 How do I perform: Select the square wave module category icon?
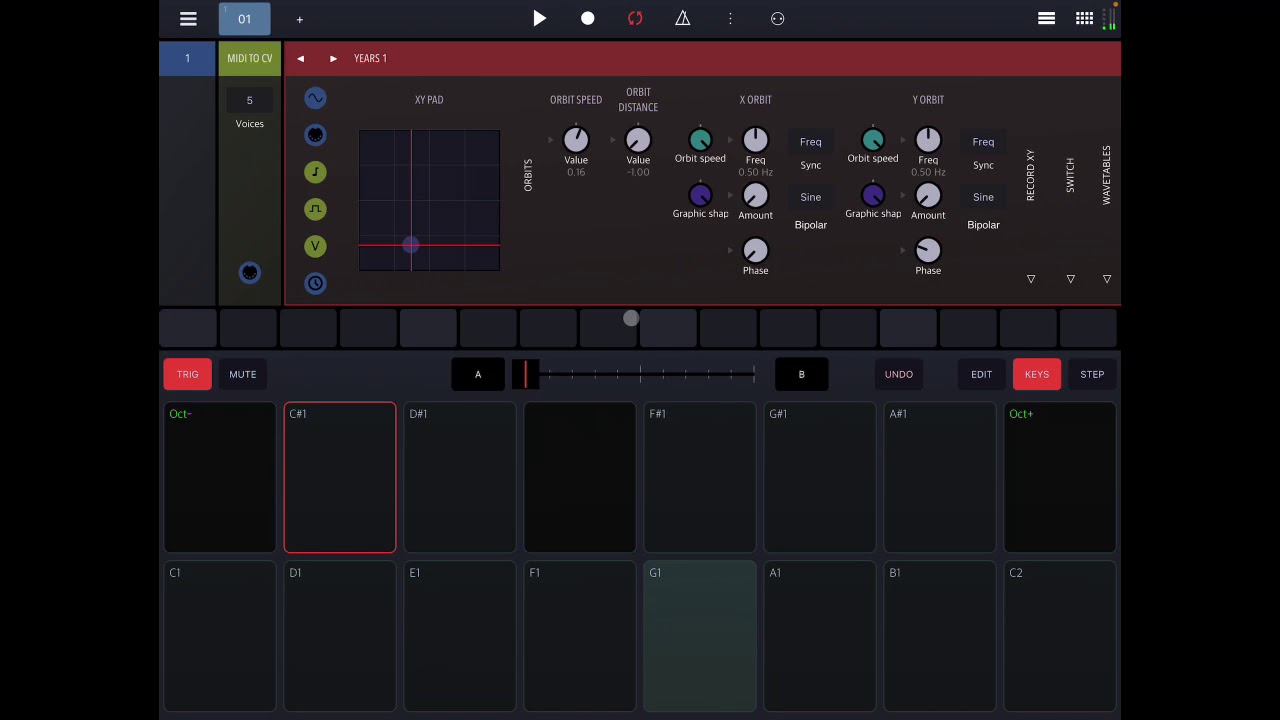[x=315, y=209]
